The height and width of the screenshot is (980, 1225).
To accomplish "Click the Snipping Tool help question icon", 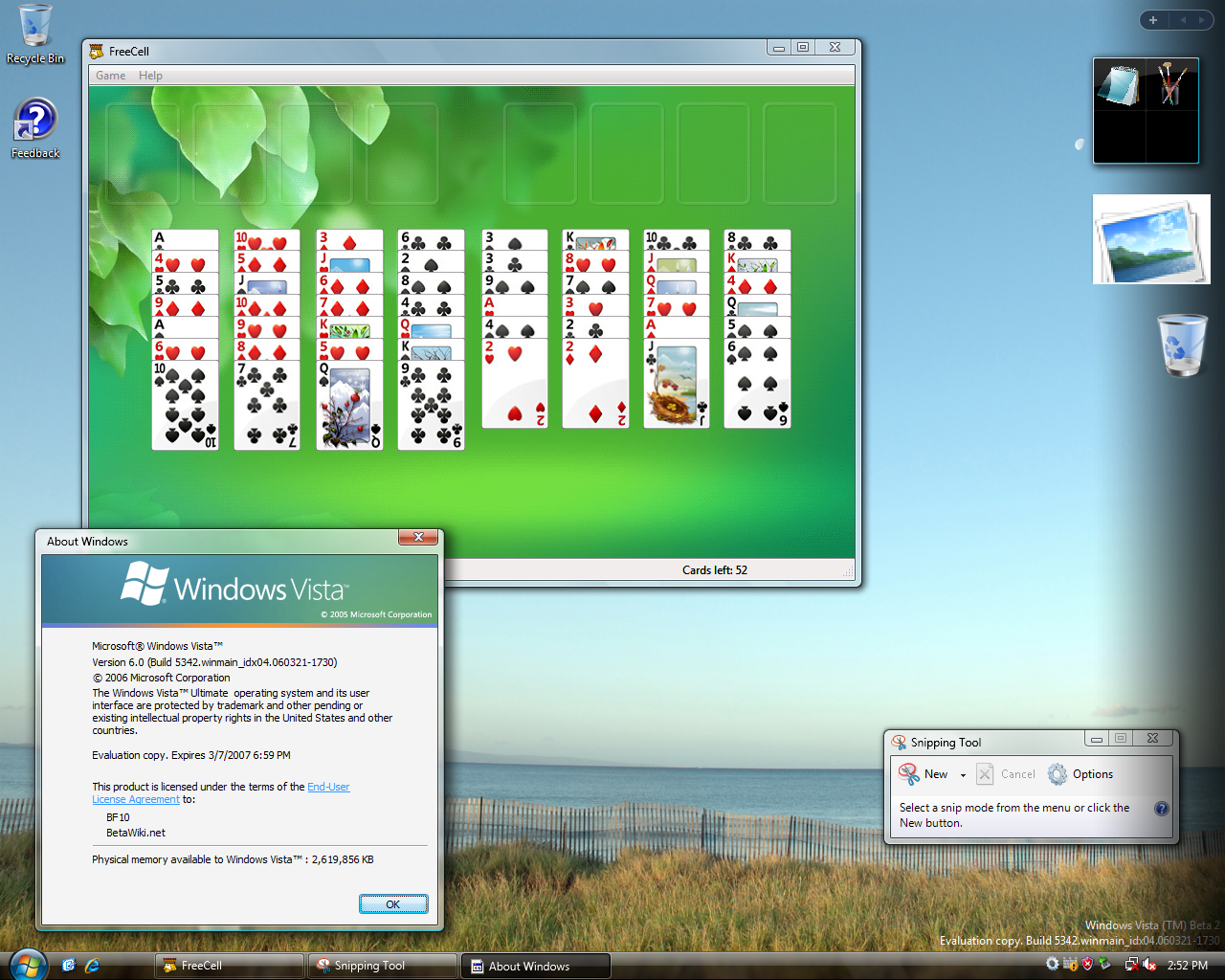I will [1161, 809].
